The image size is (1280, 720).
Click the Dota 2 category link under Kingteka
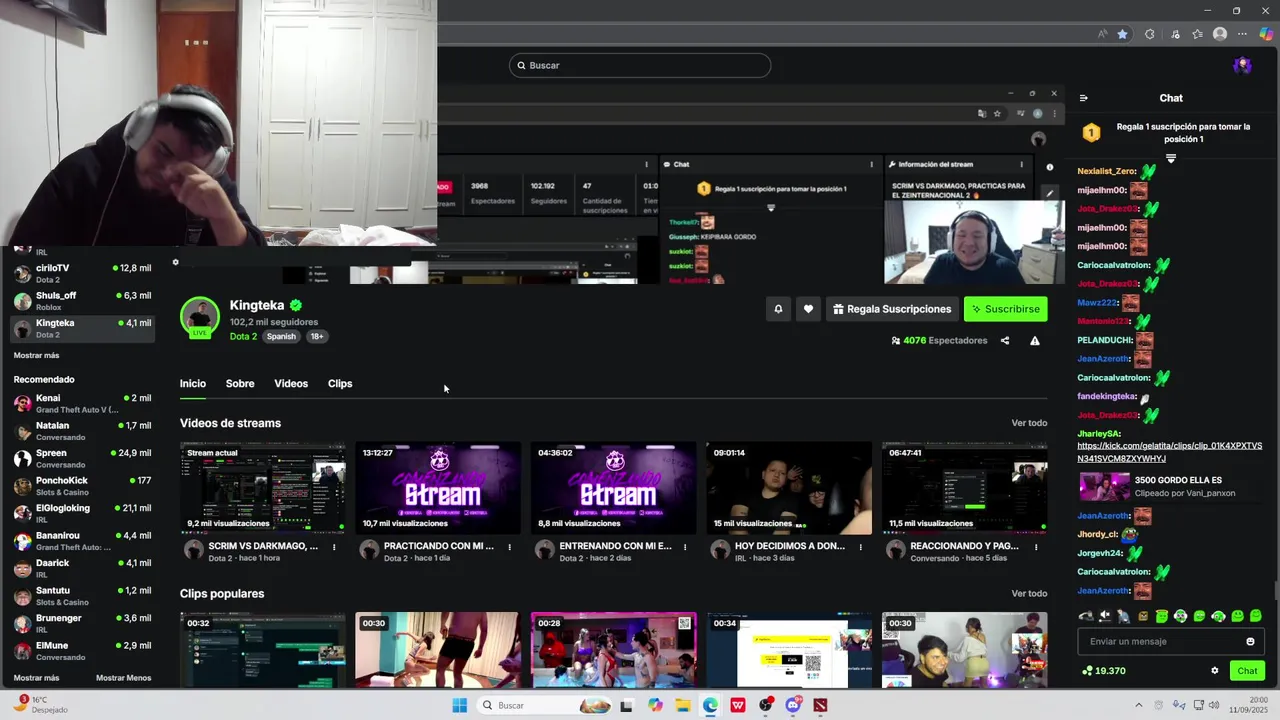[243, 337]
